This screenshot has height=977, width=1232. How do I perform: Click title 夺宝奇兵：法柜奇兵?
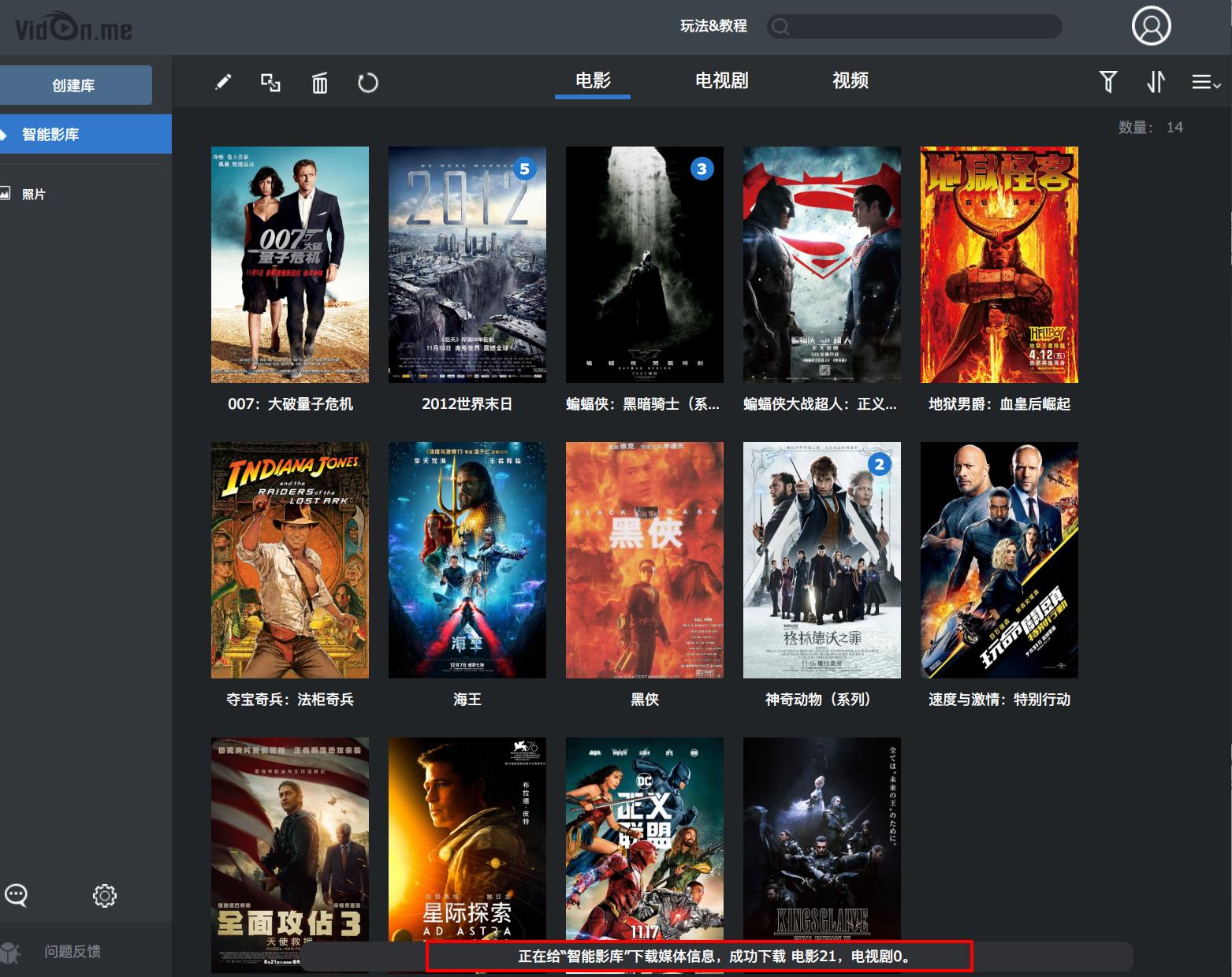click(x=290, y=700)
